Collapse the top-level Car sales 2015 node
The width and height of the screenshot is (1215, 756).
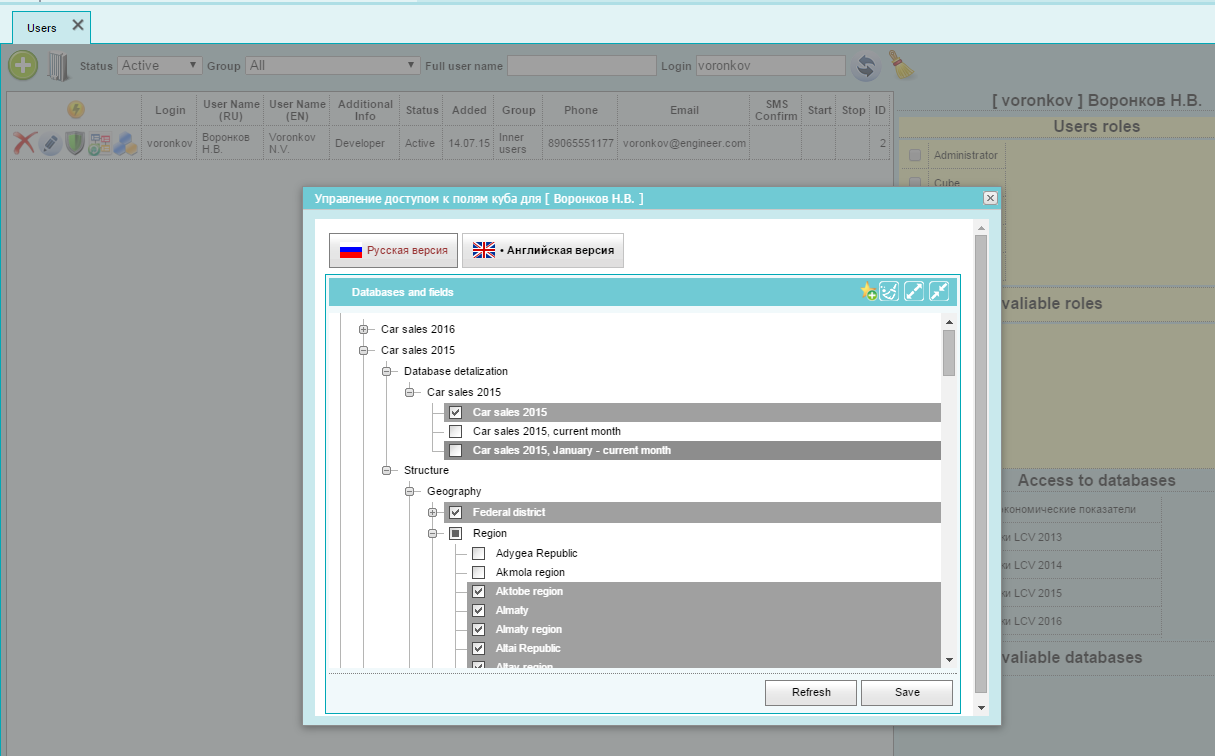(x=363, y=350)
